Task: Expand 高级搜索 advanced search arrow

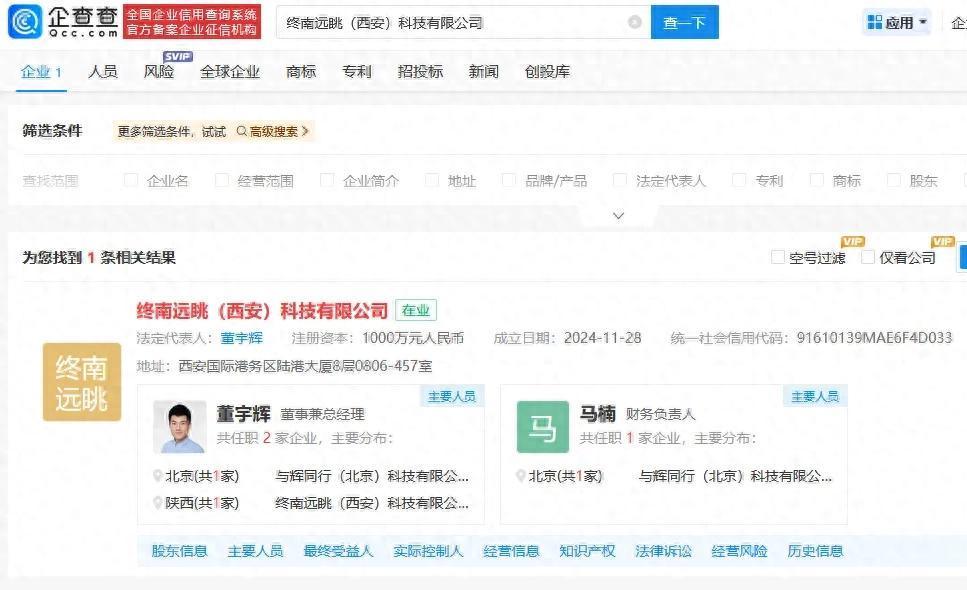Action: 305,131
